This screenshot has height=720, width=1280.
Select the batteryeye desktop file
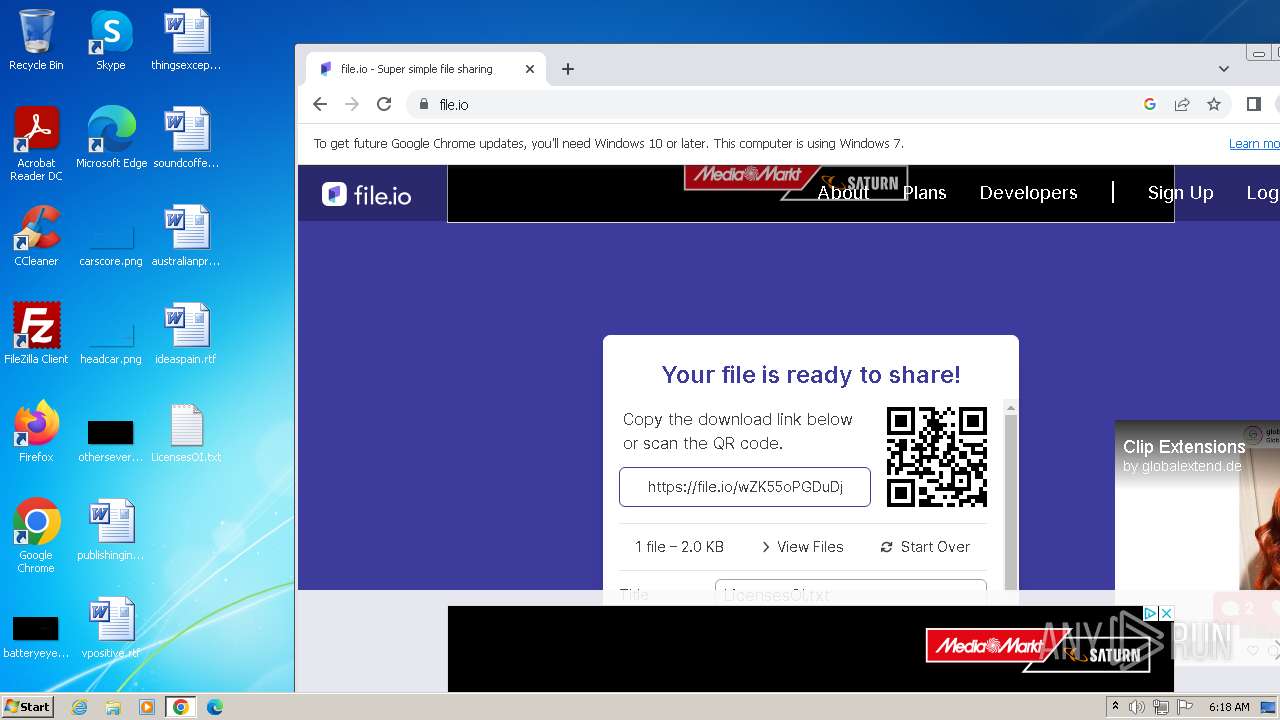[x=36, y=637]
